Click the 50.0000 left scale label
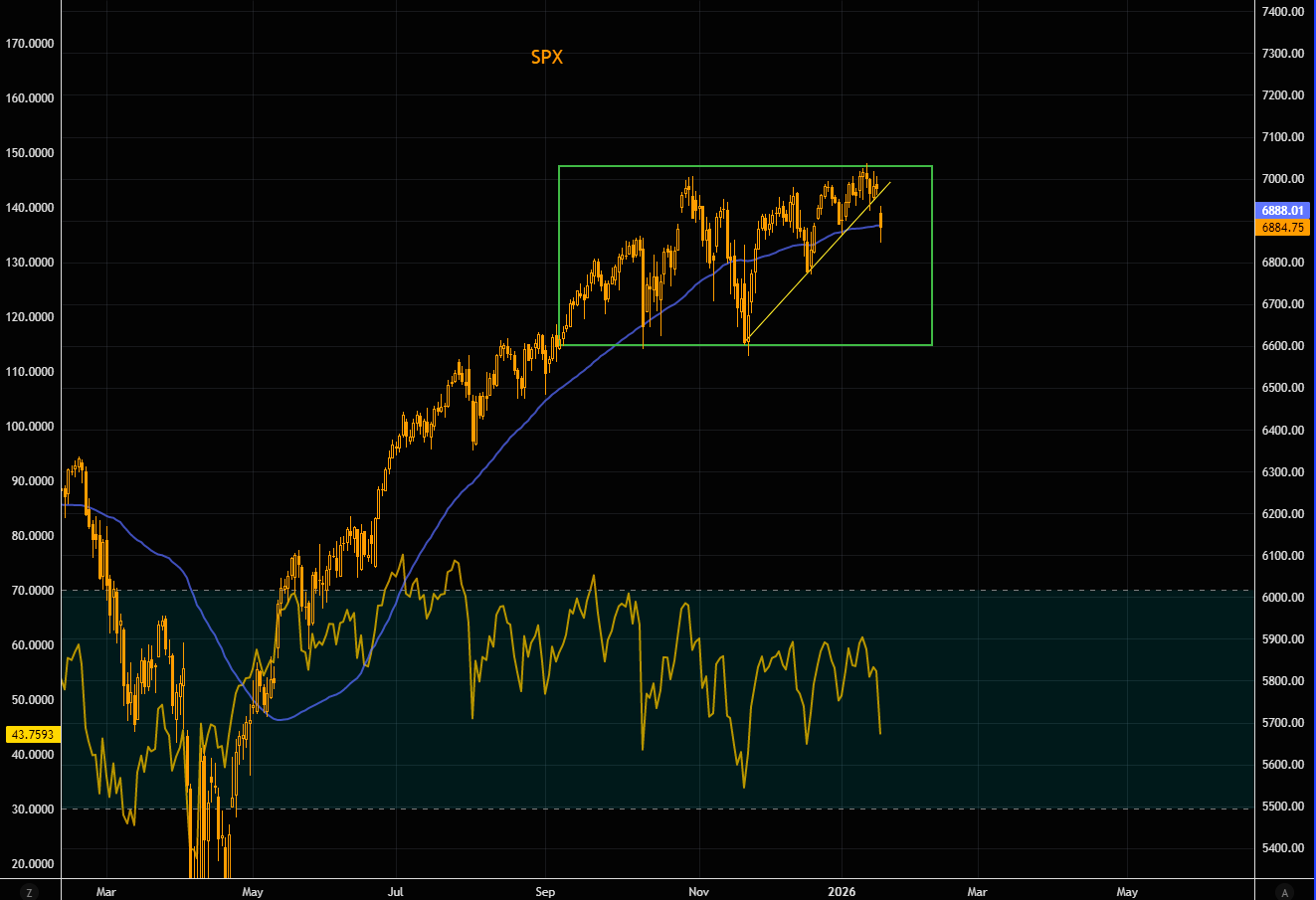Viewport: 1316px width, 900px height. click(x=32, y=700)
